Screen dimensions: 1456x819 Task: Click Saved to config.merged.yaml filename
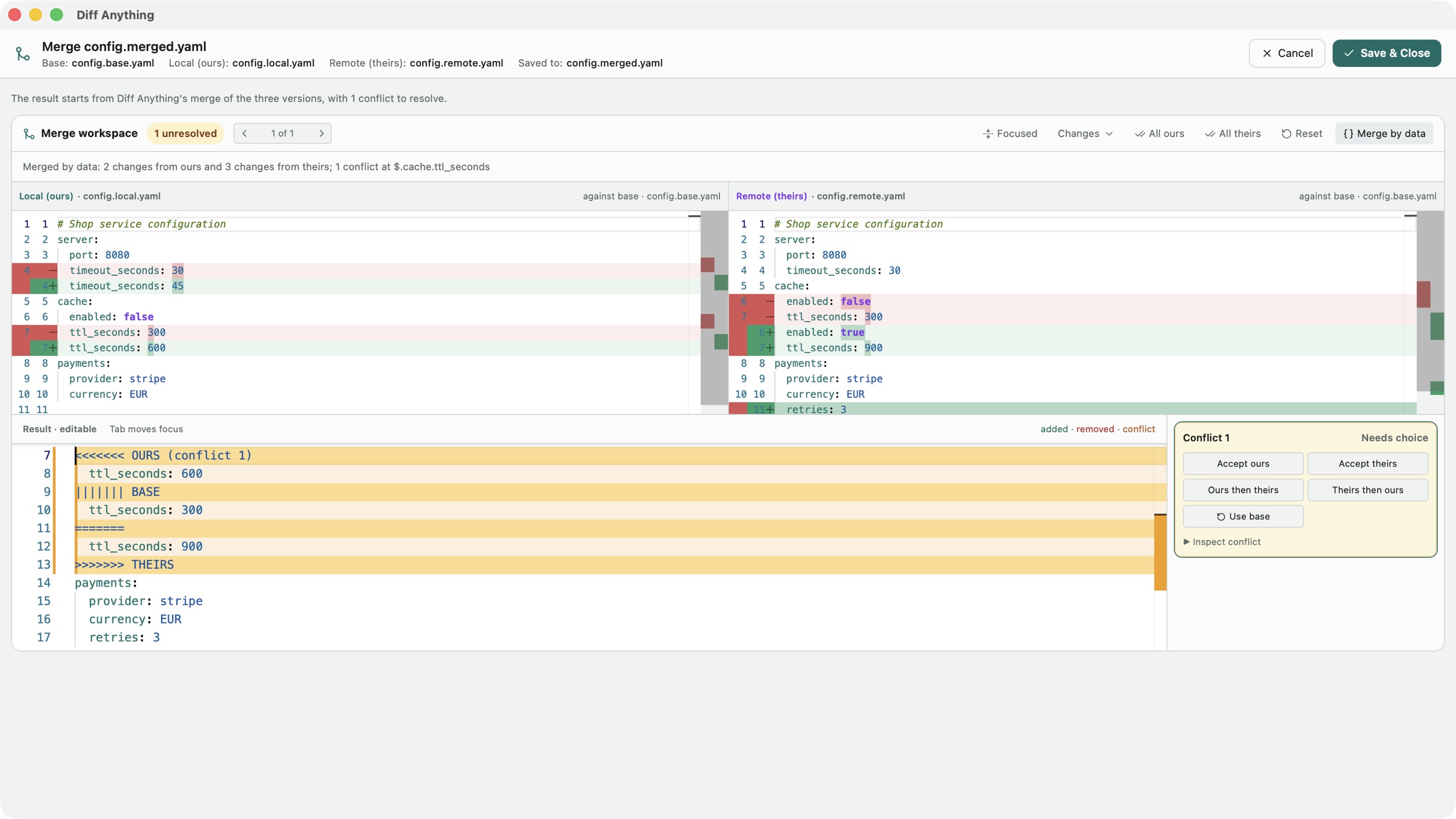pyautogui.click(x=614, y=63)
